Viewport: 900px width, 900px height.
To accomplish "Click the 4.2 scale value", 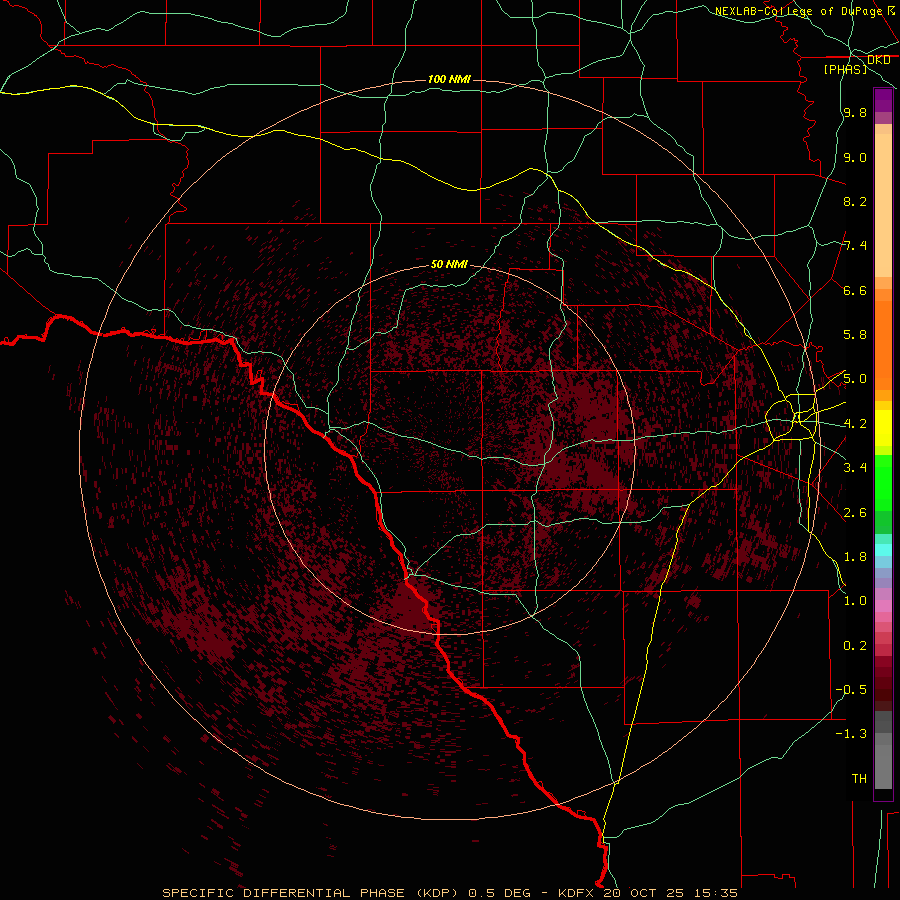I will coord(855,424).
